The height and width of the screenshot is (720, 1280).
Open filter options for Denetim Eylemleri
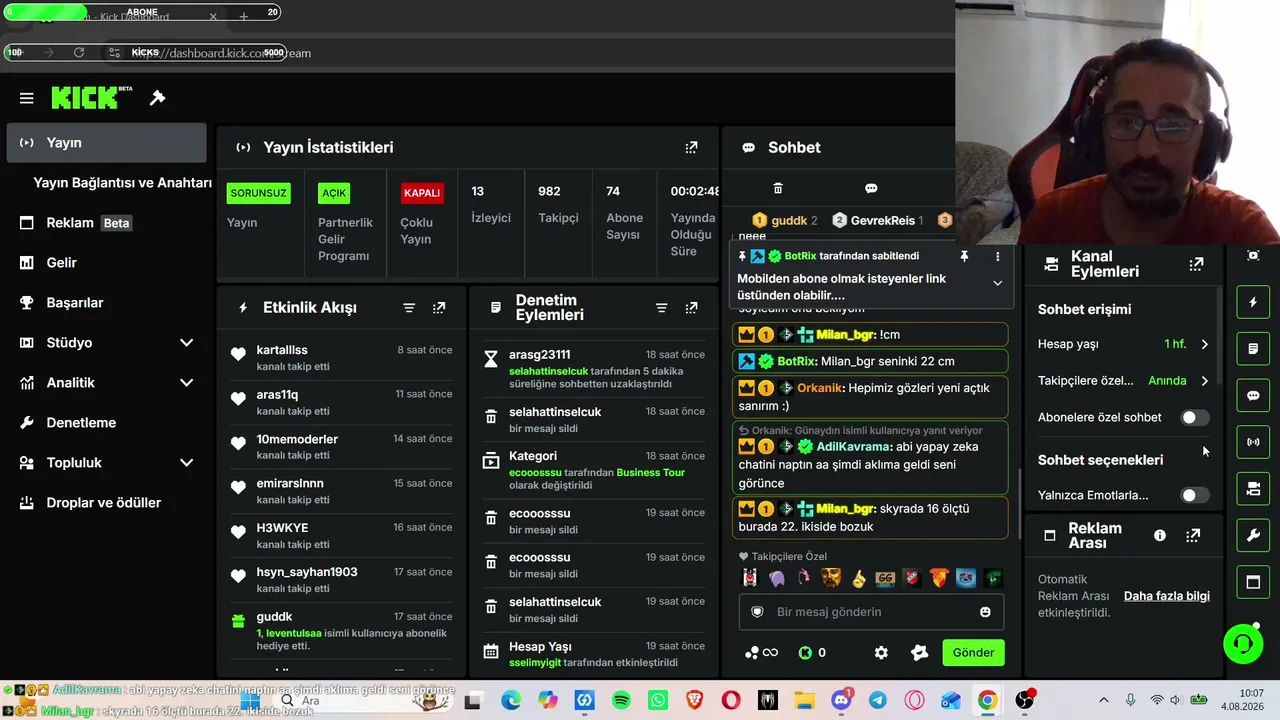pyautogui.click(x=661, y=308)
